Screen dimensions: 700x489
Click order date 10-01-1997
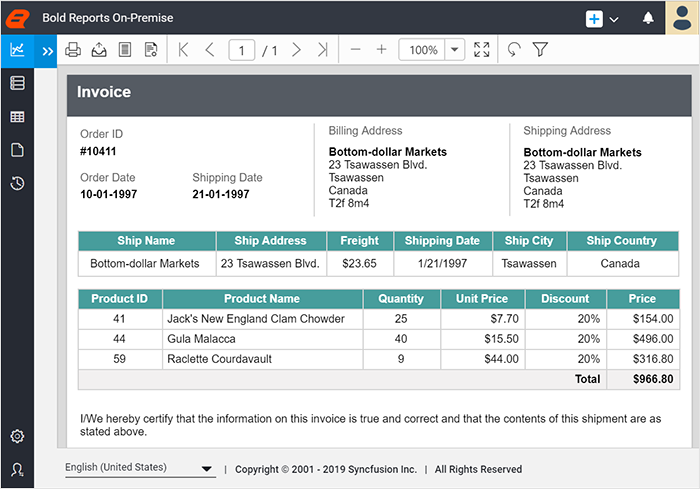[x=108, y=194]
